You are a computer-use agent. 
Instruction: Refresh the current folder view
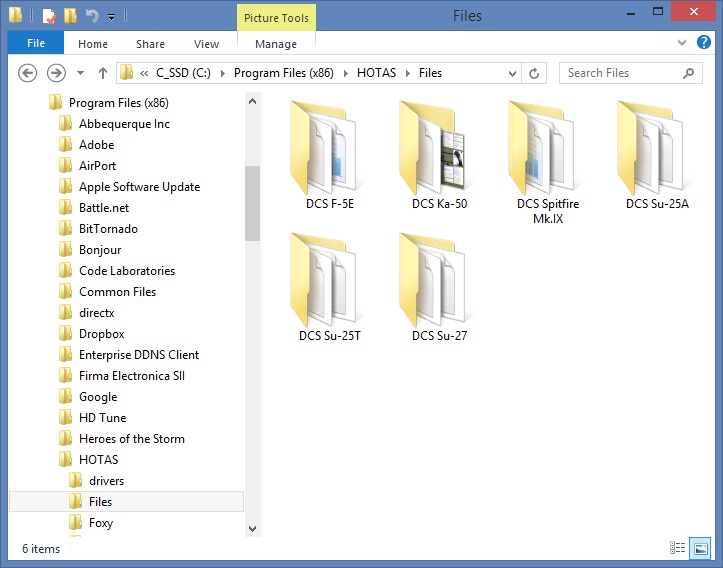click(x=535, y=73)
